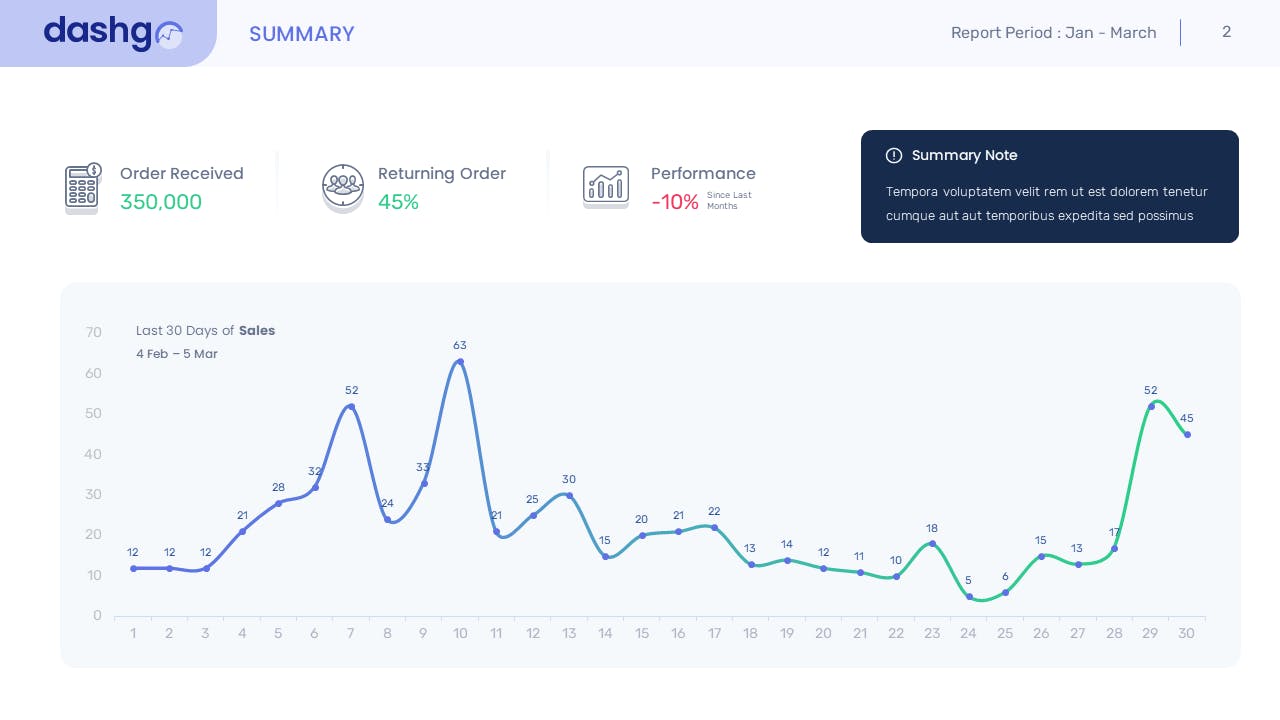1280x720 pixels.
Task: Select the lowest data point labeled 5
Action: (x=969, y=596)
